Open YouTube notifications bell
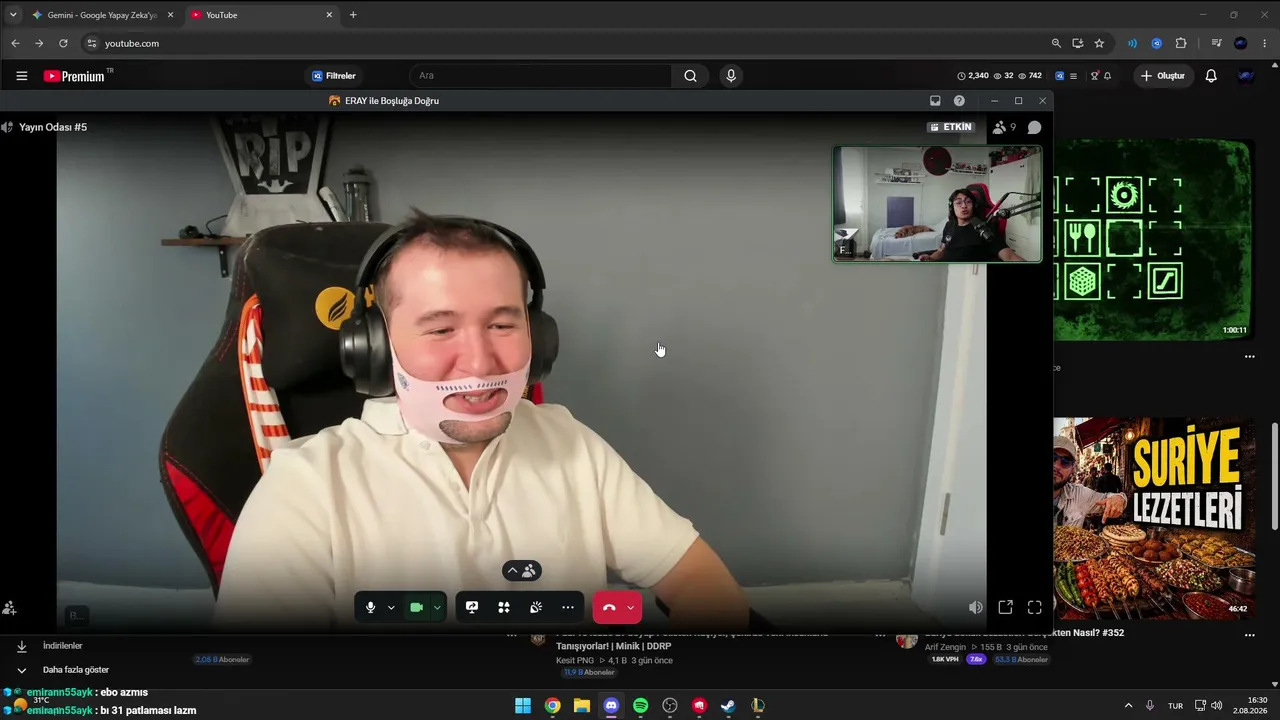This screenshot has width=1280, height=720. pyautogui.click(x=1211, y=76)
